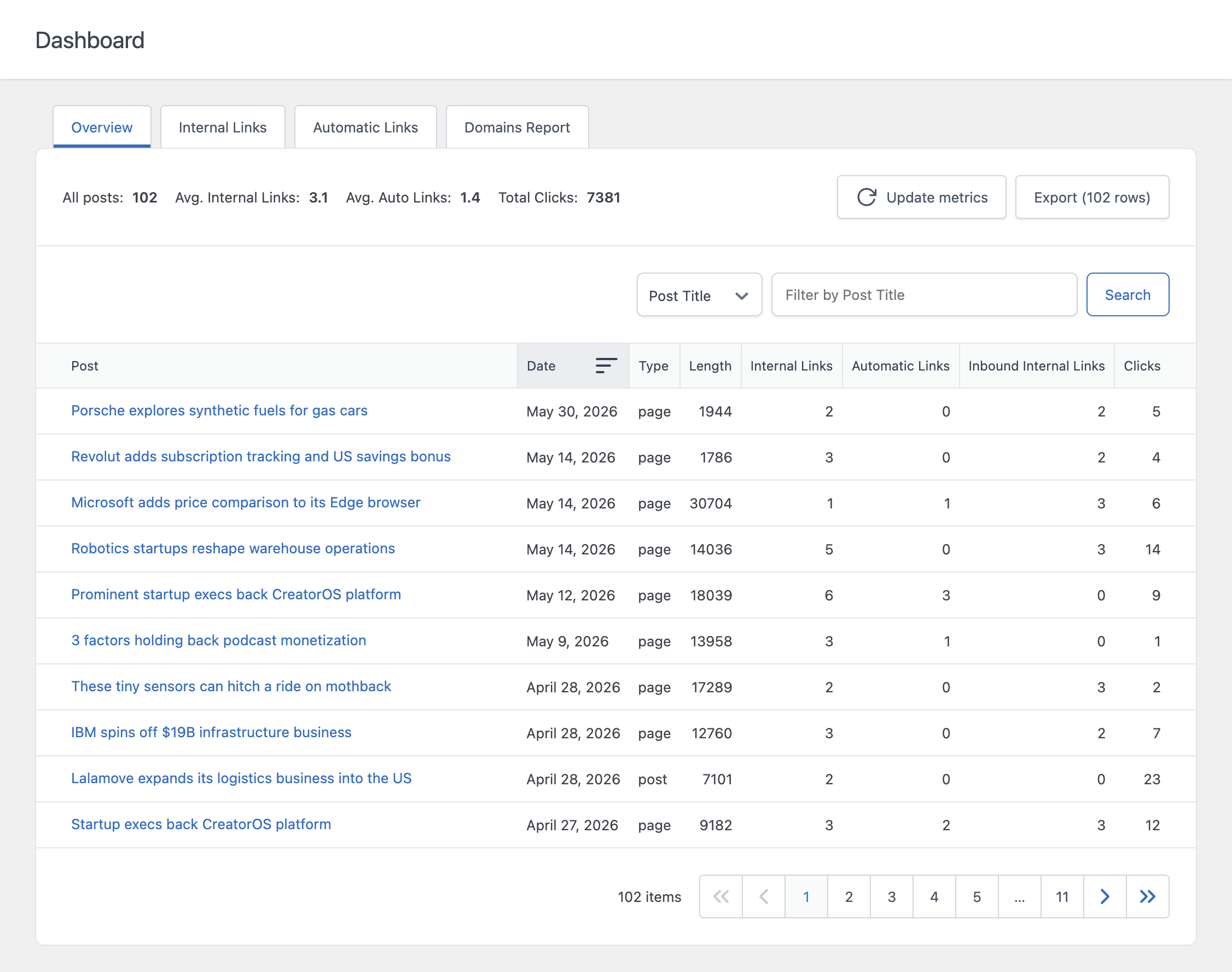The image size is (1232, 972).
Task: Go to first page double-chevron icon
Action: (720, 896)
